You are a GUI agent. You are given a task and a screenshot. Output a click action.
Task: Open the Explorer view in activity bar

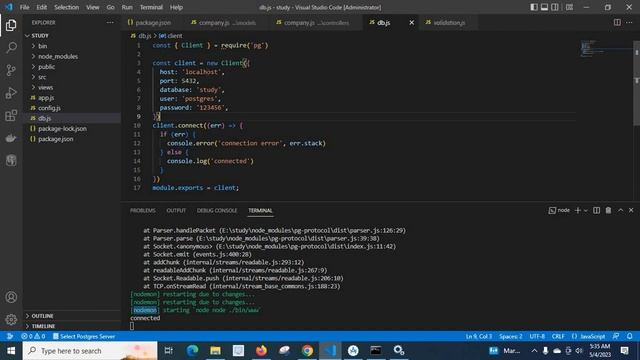(11, 25)
